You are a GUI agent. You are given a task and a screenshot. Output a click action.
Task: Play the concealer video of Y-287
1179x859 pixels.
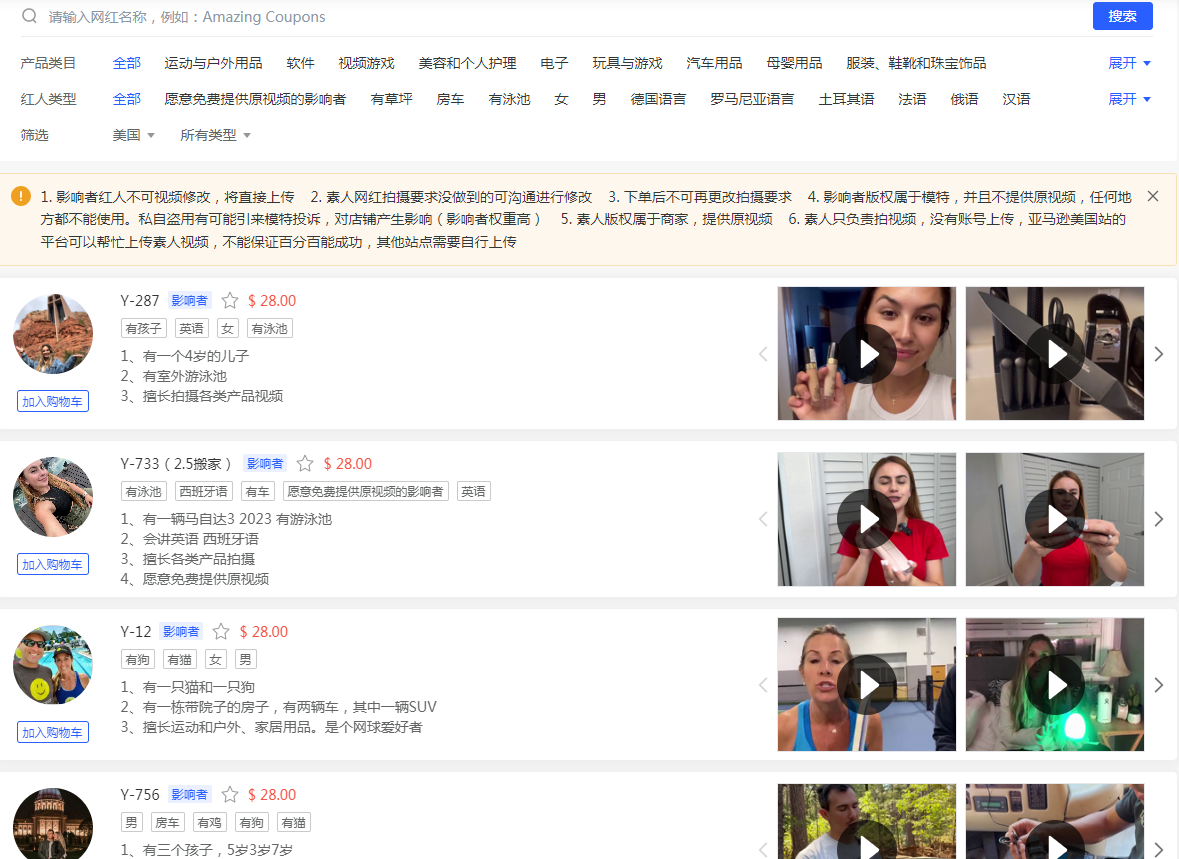[x=866, y=353]
